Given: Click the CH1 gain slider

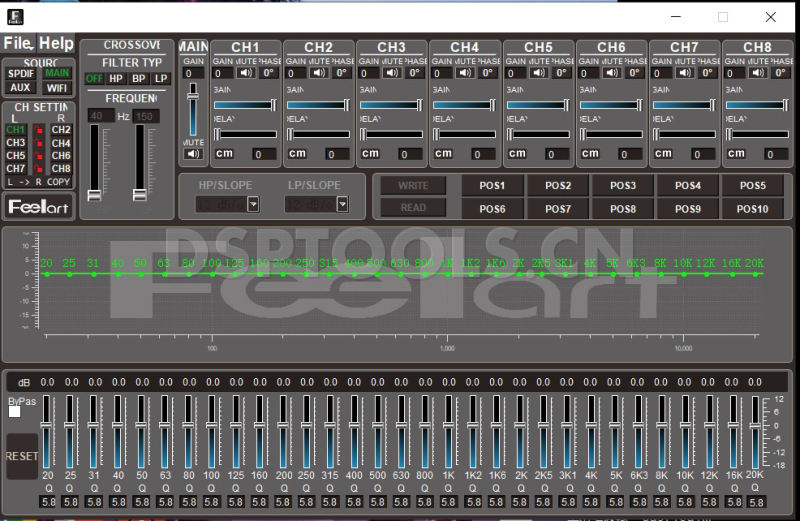Looking at the screenshot, I should tap(245, 105).
